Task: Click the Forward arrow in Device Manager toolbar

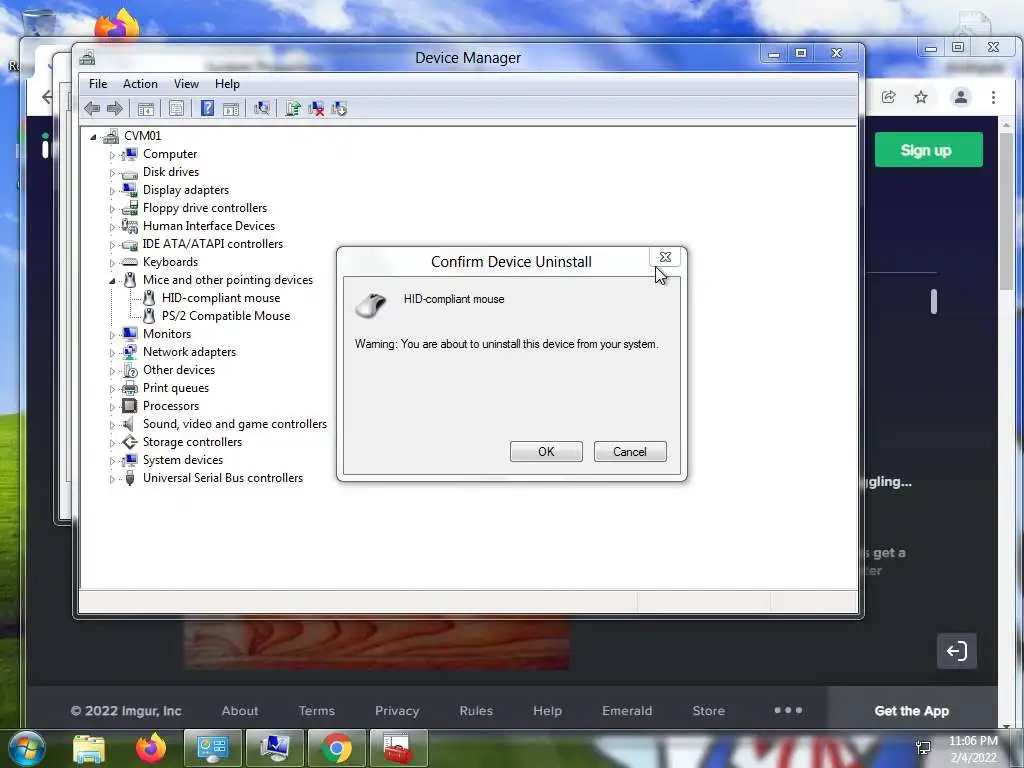Action: click(x=115, y=108)
